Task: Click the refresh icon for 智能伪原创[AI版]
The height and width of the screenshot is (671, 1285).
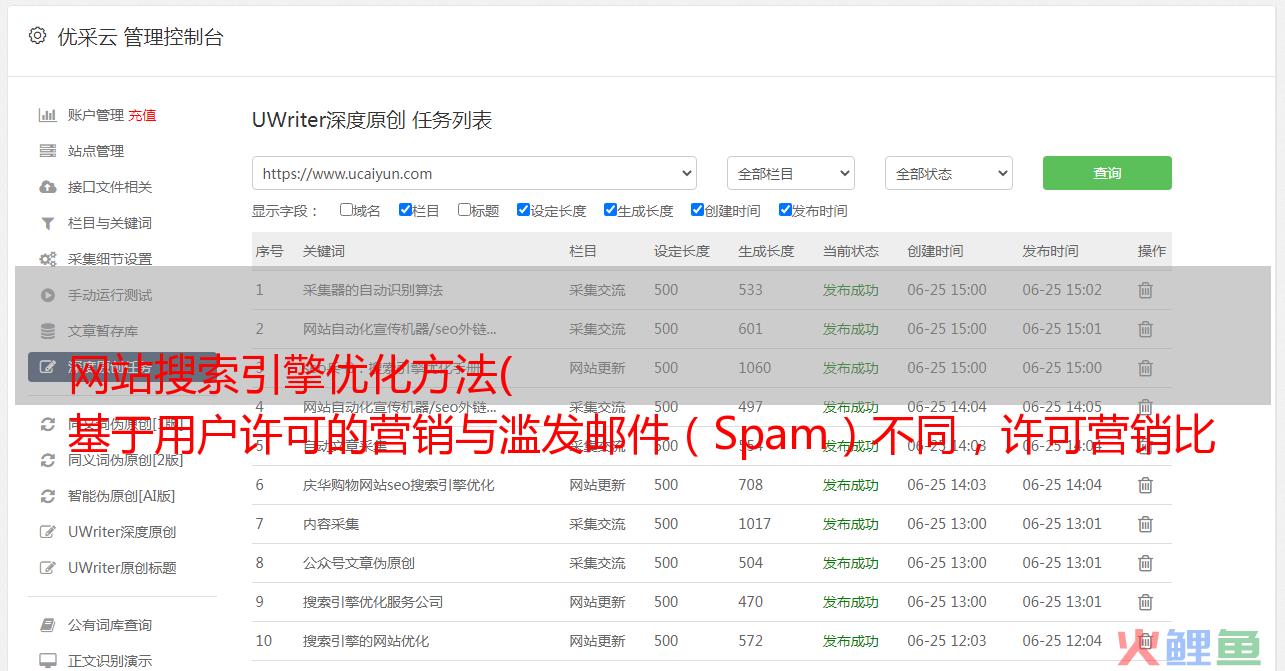Action: tap(47, 496)
